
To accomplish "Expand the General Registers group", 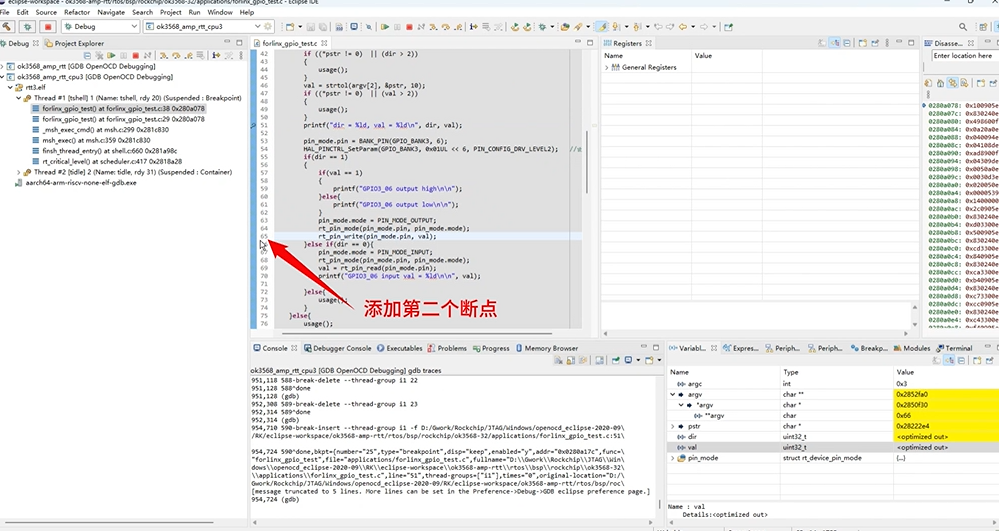I will [x=606, y=68].
